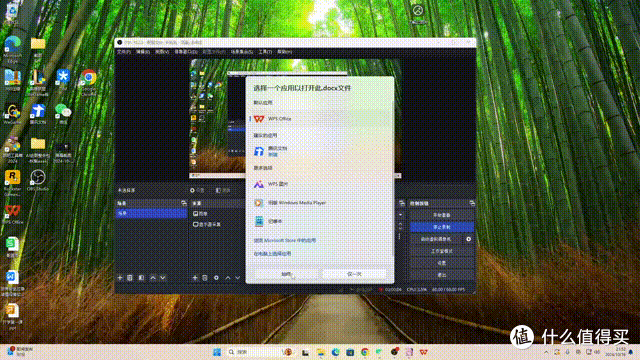Open source properties gear icon

point(216,278)
